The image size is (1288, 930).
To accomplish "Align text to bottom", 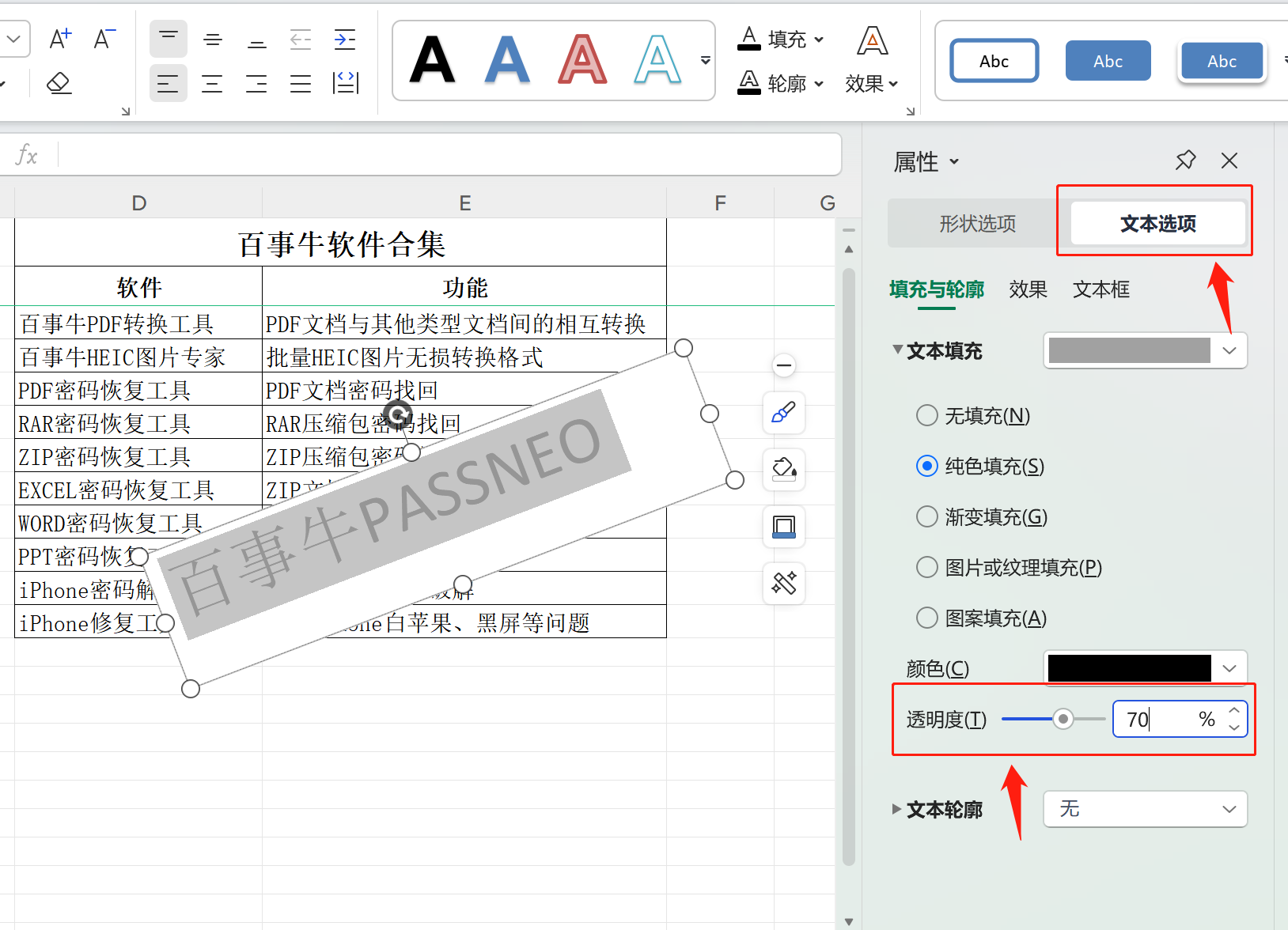I will [x=257, y=39].
